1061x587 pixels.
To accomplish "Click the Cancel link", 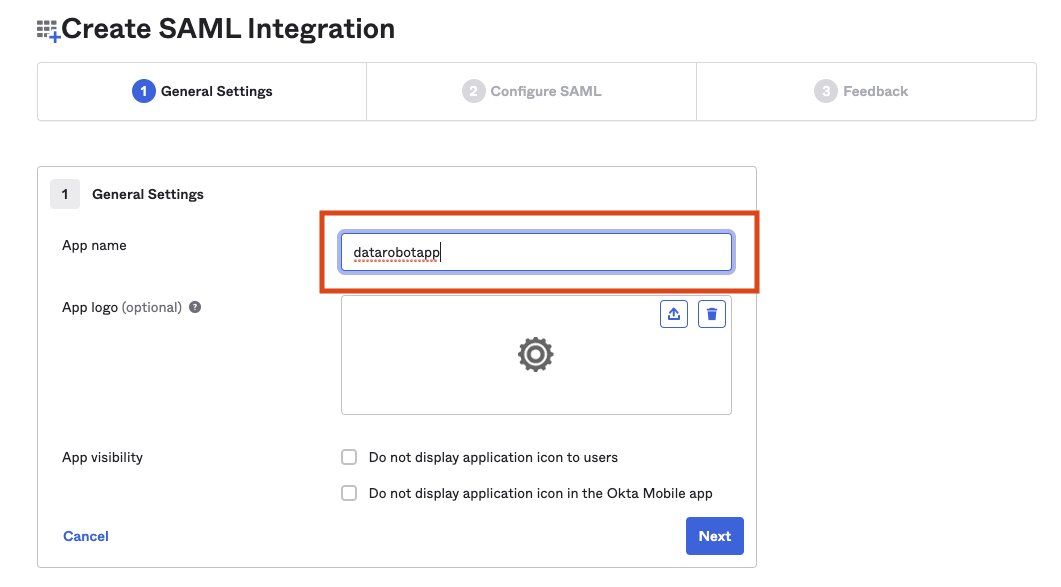I will point(86,536).
